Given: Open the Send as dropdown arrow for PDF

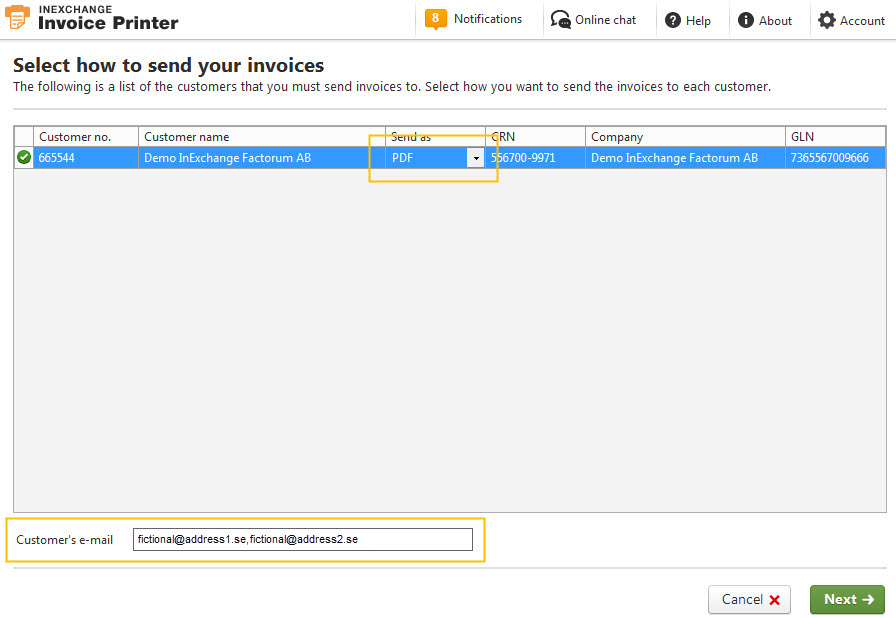Looking at the screenshot, I should tap(475, 158).
